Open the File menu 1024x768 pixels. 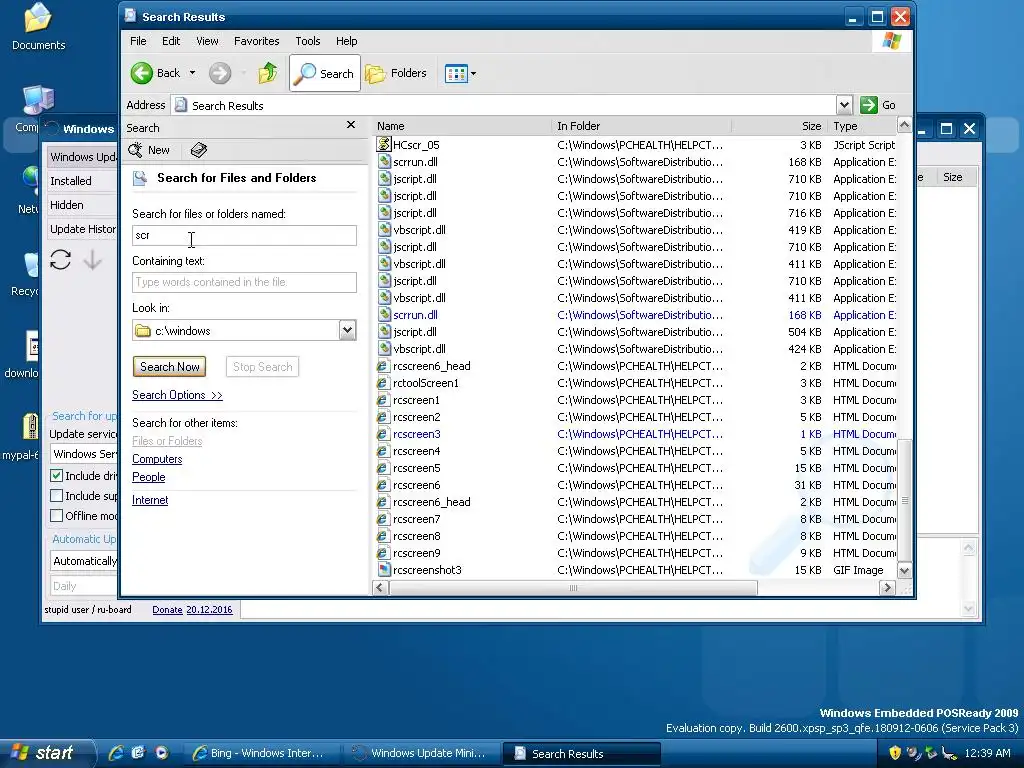click(x=138, y=41)
